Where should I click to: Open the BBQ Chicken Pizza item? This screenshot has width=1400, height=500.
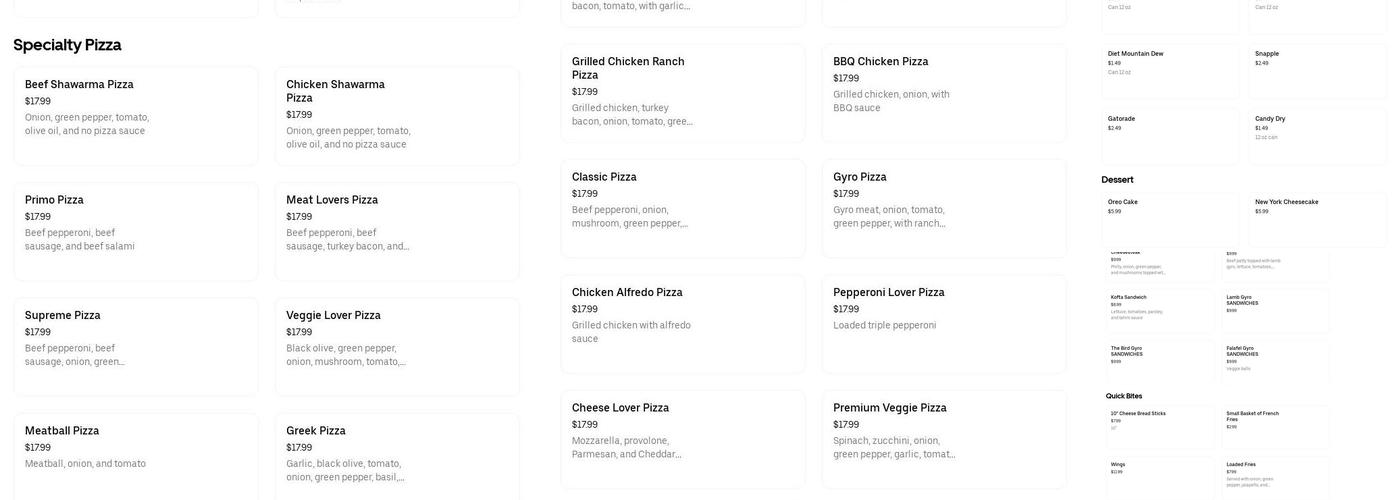944,92
